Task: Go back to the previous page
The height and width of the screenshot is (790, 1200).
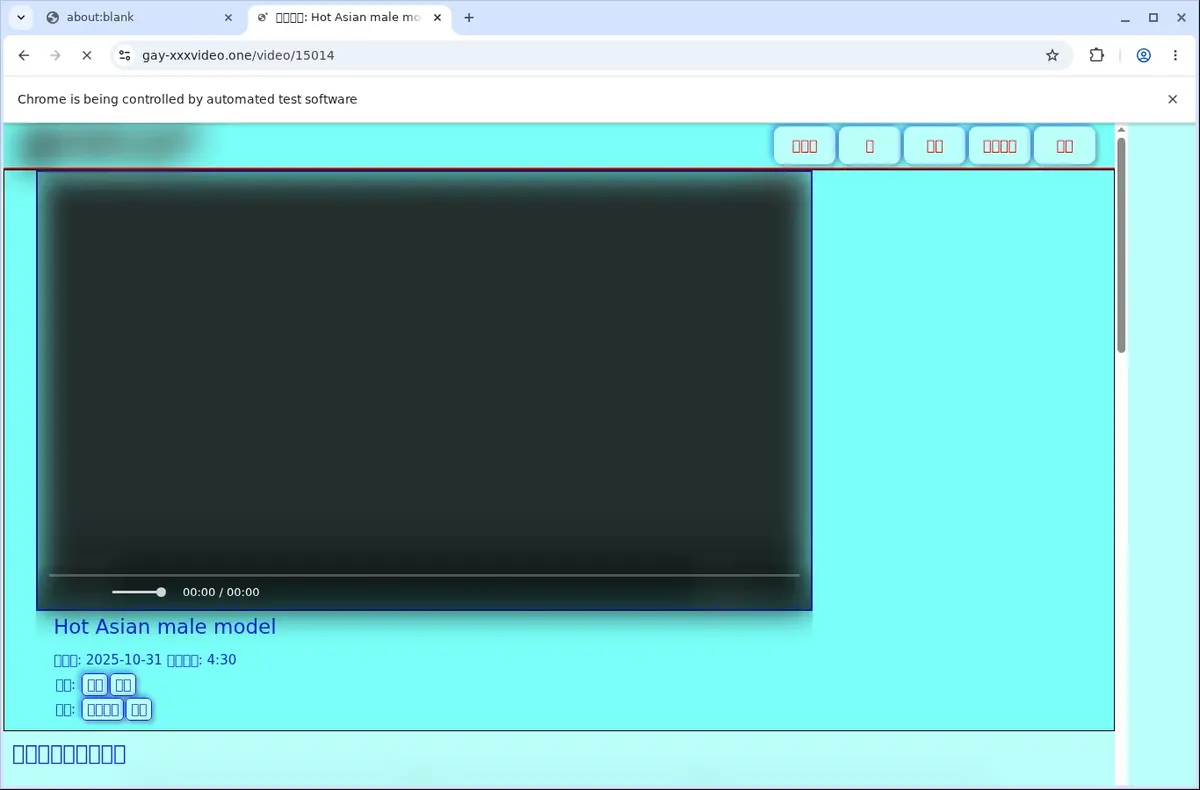Action: coord(24,55)
